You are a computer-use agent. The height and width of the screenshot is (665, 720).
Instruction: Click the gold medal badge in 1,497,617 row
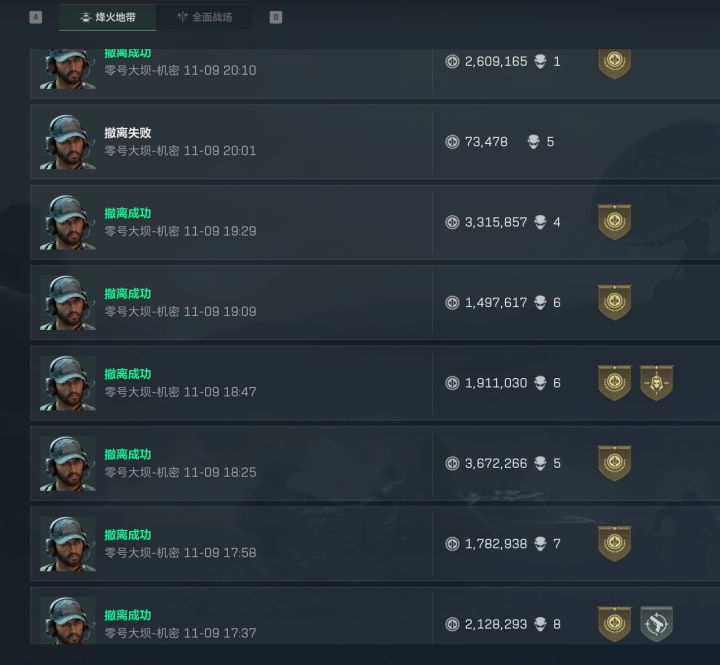pyautogui.click(x=614, y=303)
